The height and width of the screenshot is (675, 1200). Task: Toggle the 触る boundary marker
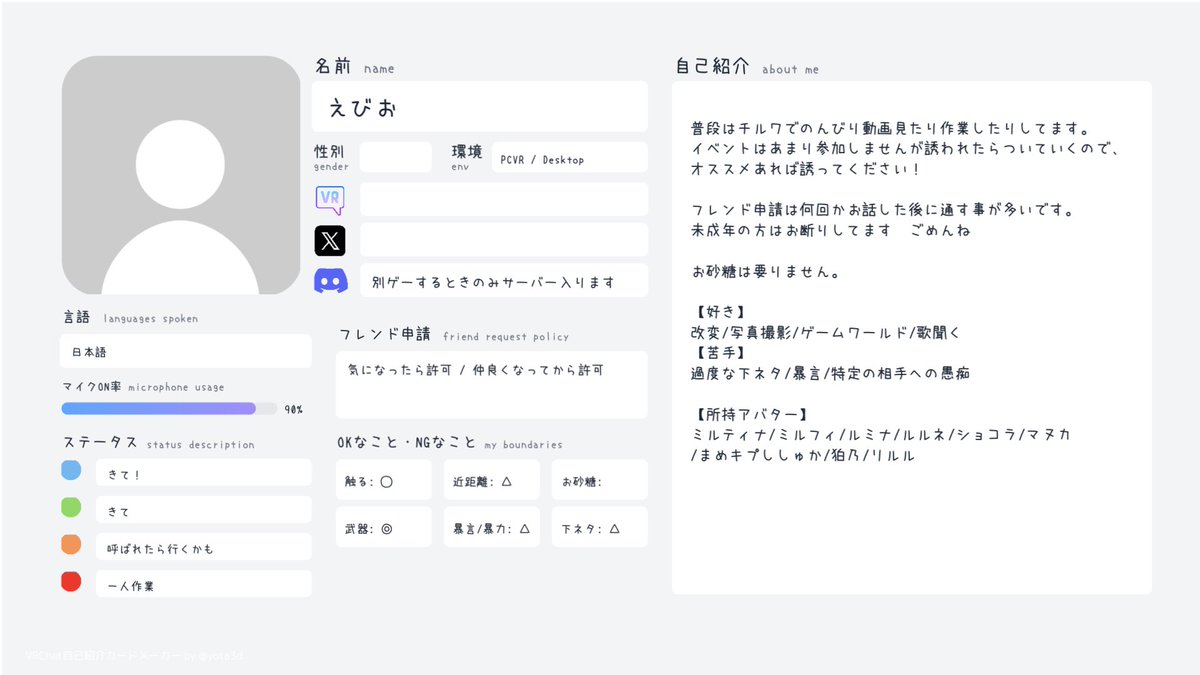point(384,479)
